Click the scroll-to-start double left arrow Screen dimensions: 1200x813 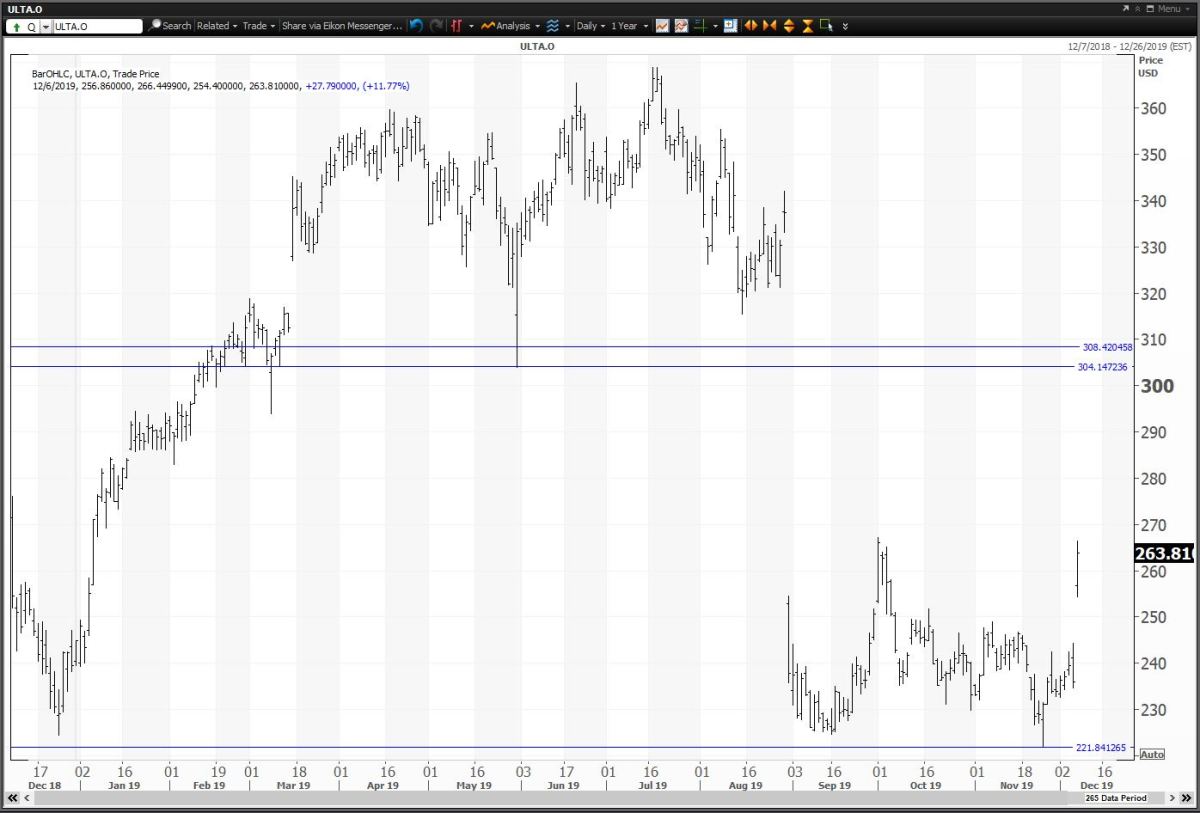13,798
